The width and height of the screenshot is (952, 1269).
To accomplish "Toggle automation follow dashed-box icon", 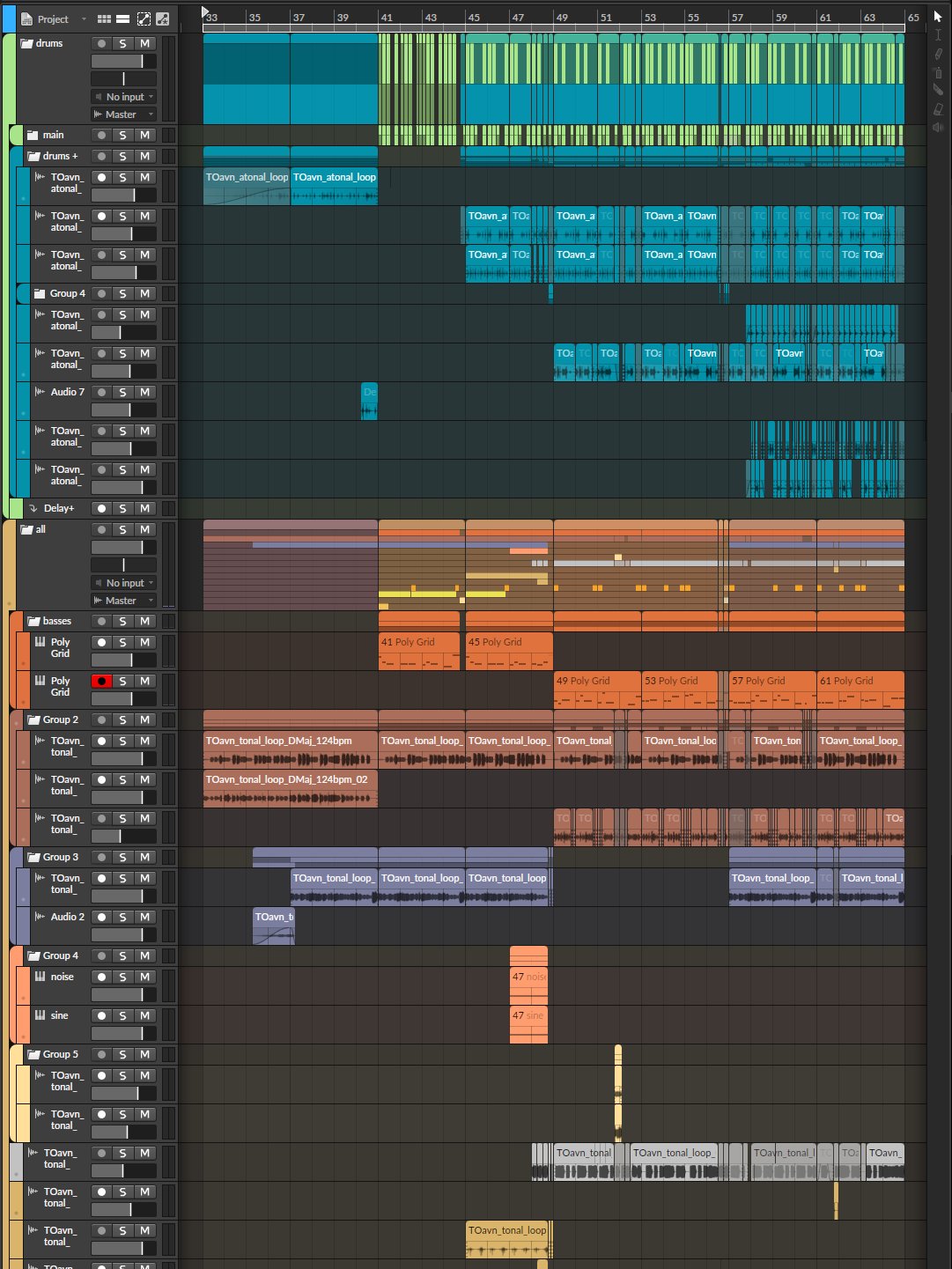I will 143,18.
